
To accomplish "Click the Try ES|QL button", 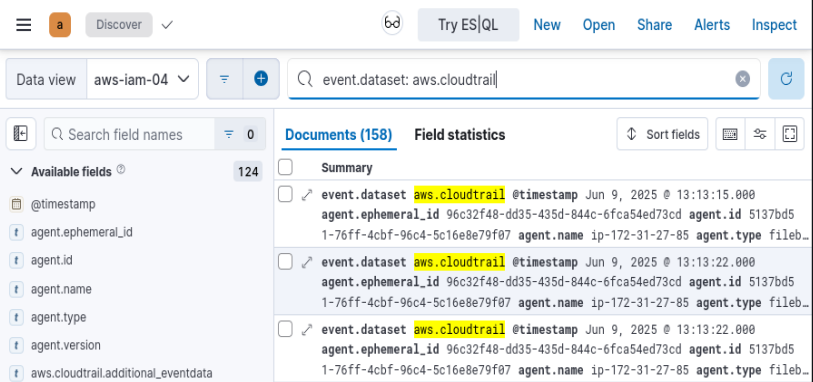I will pos(468,25).
